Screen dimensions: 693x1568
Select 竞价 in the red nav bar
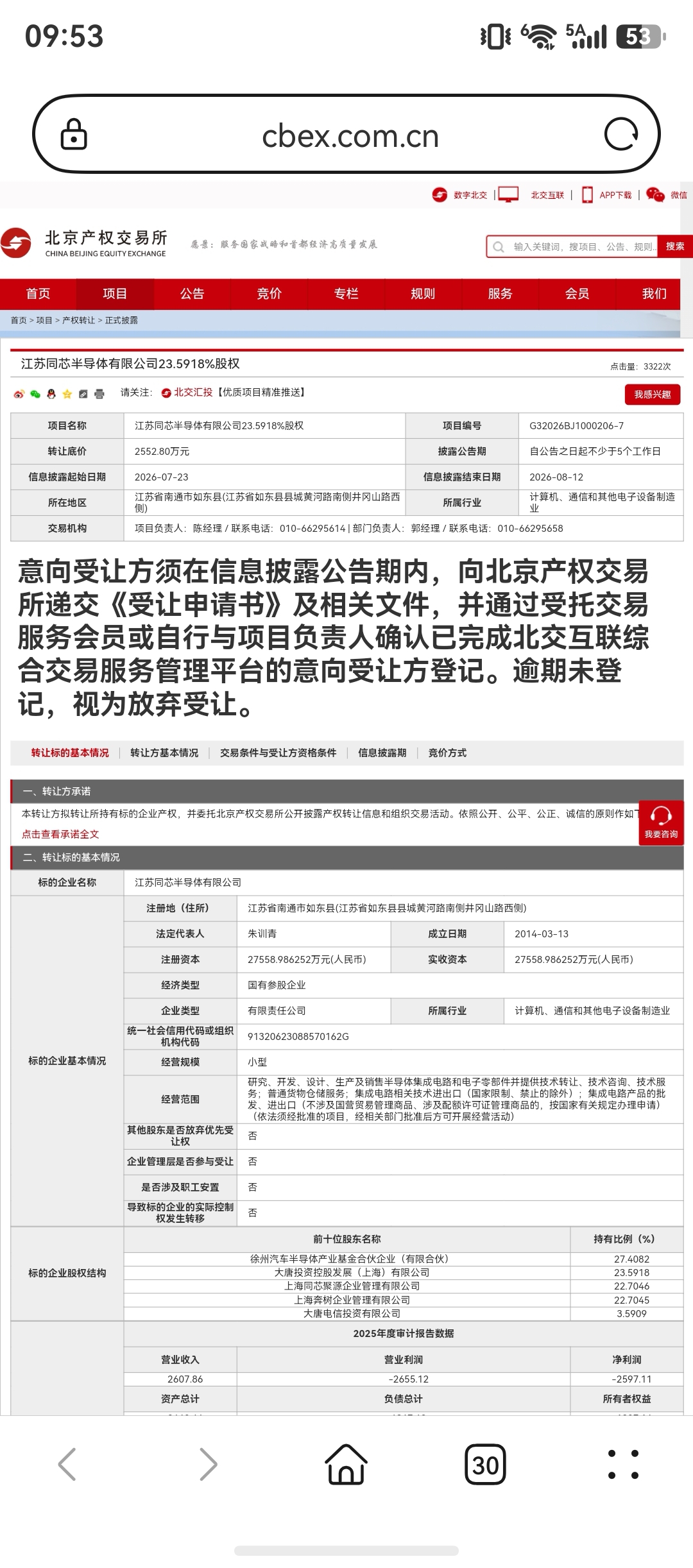click(x=269, y=294)
